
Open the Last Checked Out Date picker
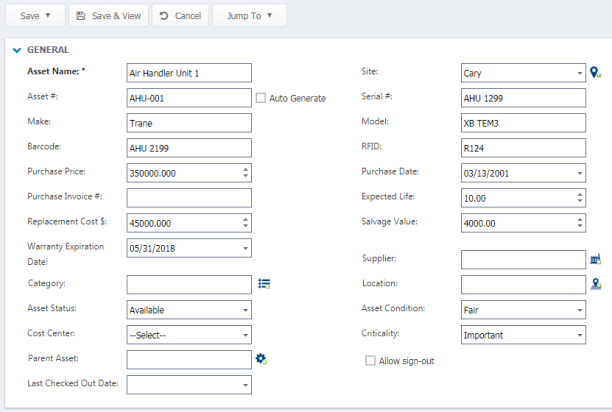click(x=246, y=385)
